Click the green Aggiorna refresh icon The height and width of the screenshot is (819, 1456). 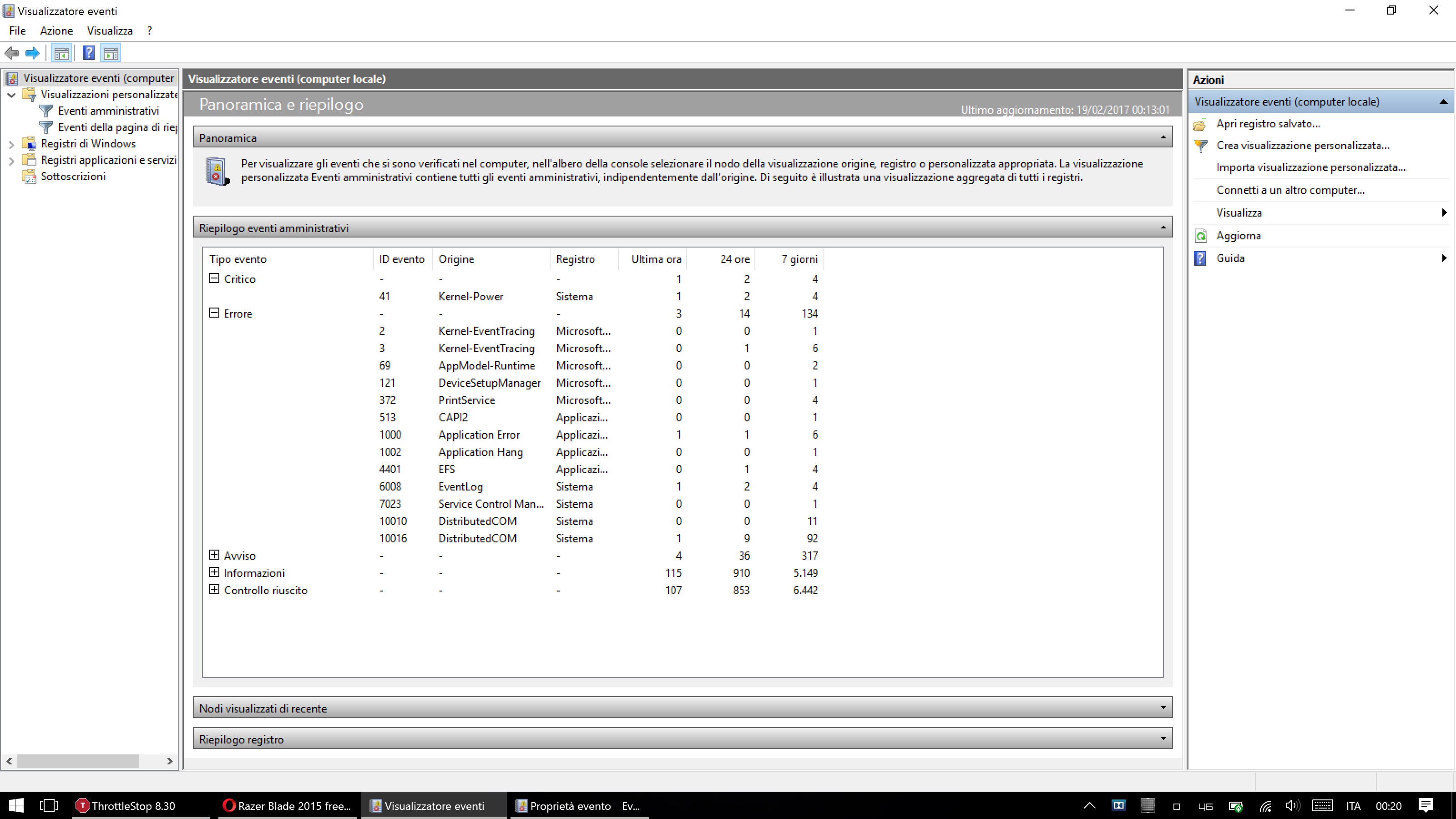1200,236
